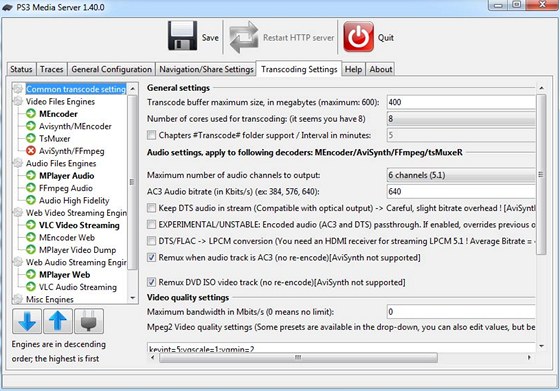Click green icon beside MEncoder Web
Viewport: 560px width, 391px height.
pos(31,237)
